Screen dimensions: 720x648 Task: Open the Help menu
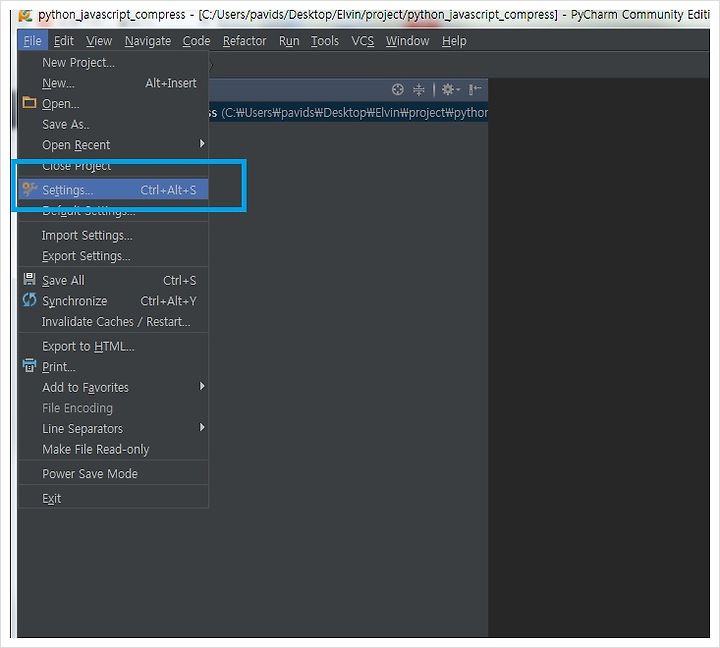pyautogui.click(x=454, y=41)
